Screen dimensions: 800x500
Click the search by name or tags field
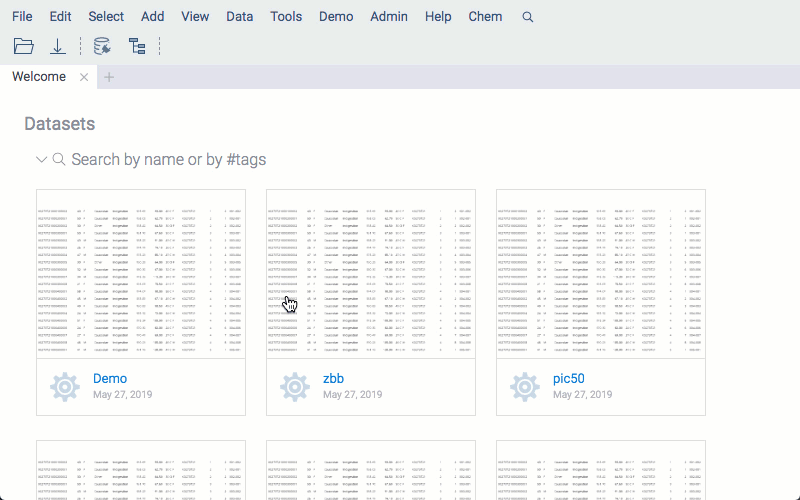coord(170,159)
